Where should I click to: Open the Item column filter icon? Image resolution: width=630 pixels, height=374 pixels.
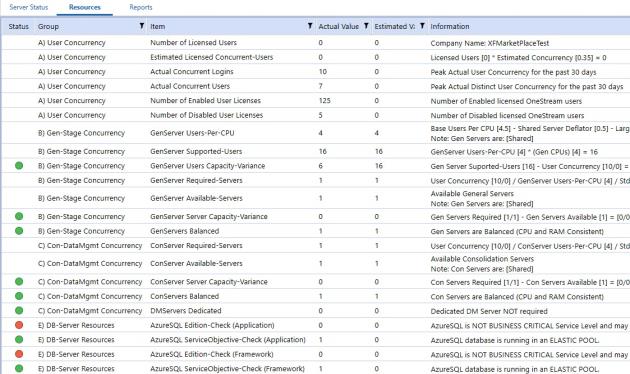coord(310,26)
